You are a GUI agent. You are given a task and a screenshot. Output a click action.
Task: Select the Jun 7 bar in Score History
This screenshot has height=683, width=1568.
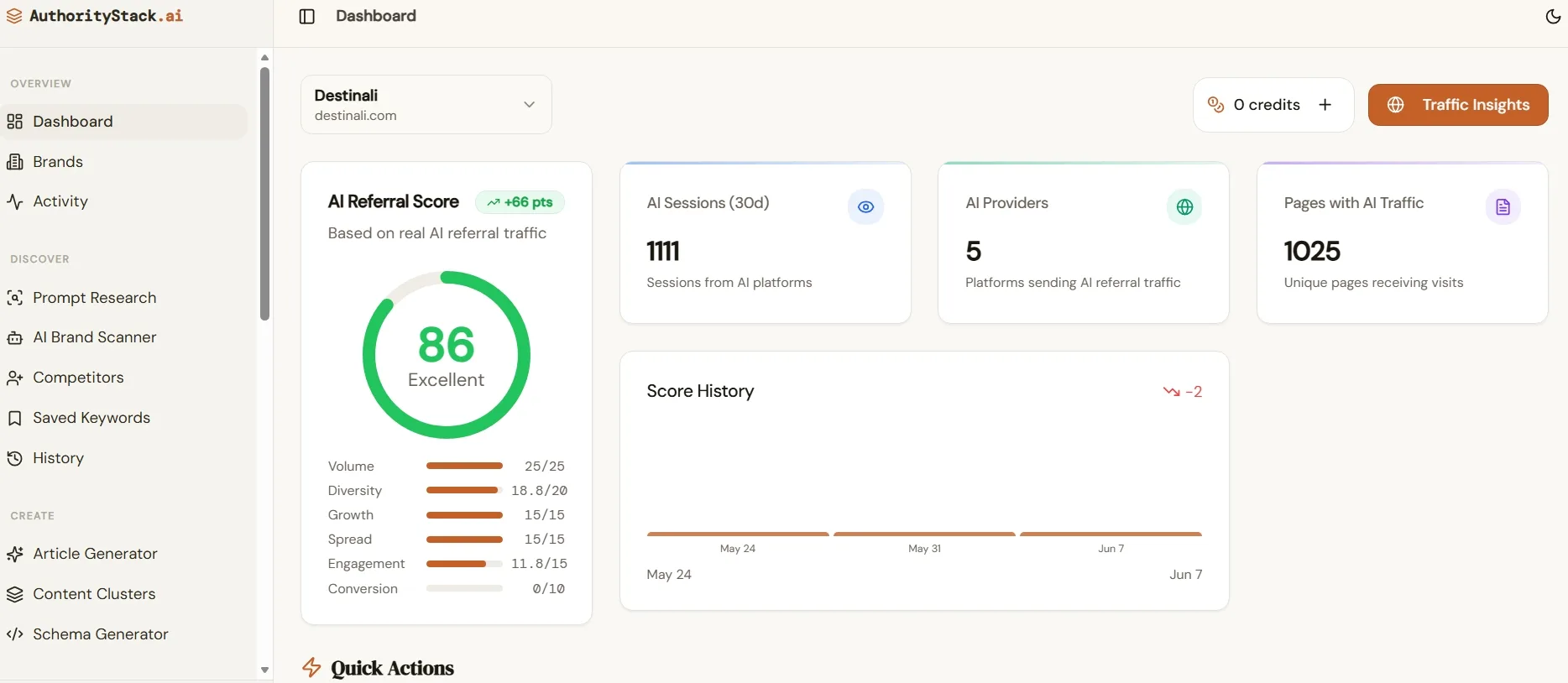[x=1111, y=534]
